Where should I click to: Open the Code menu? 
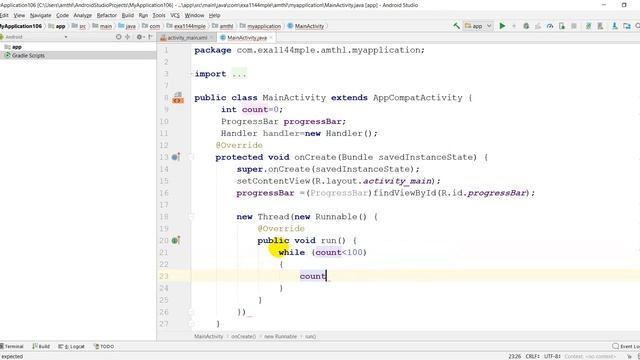point(62,15)
